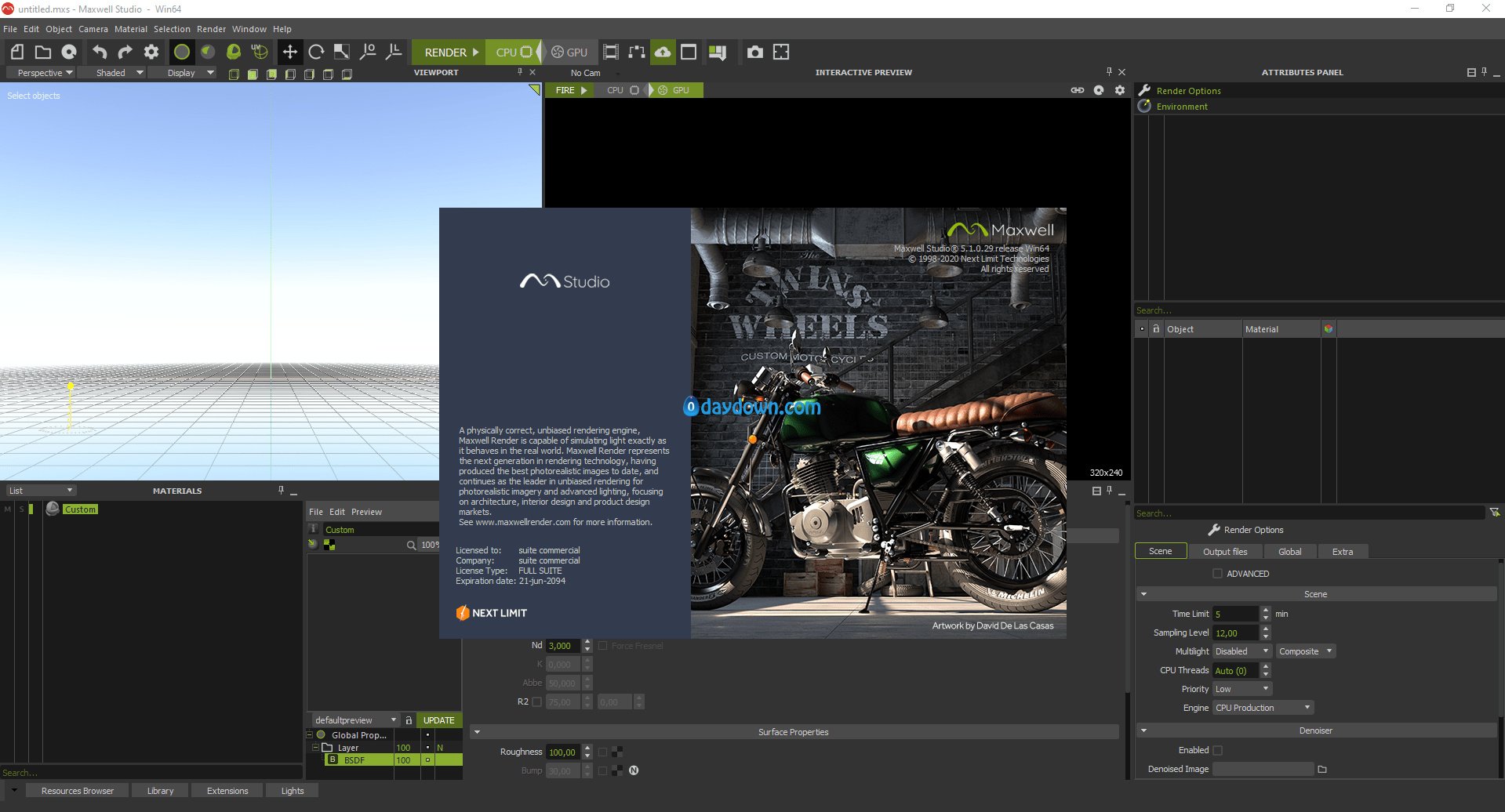Switch main render engine to GPU
The width and height of the screenshot is (1505, 812).
click(569, 52)
